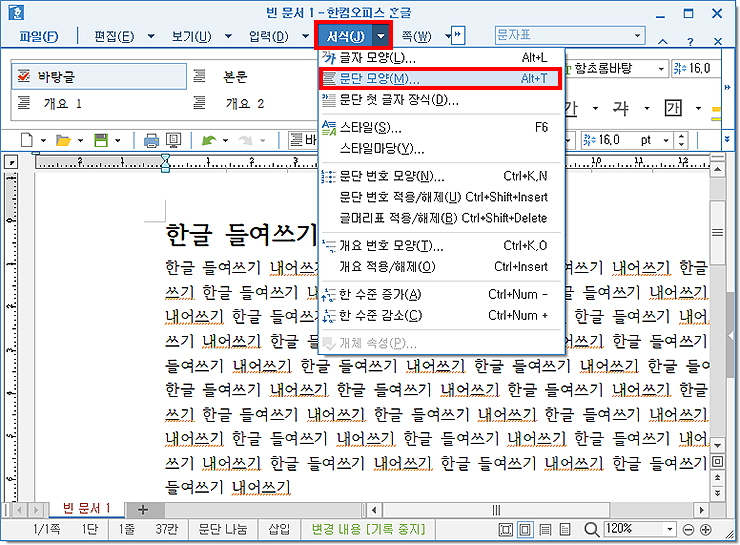Click the yellow highlight color icon
Viewport: 740px width, 545px height.
pyautogui.click(x=716, y=112)
